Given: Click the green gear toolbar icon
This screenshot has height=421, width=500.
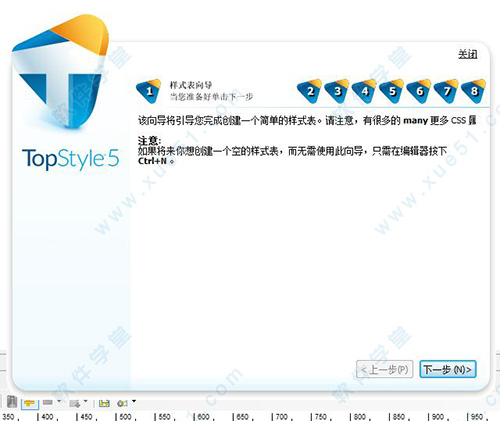Looking at the screenshot, I should click(122, 403).
